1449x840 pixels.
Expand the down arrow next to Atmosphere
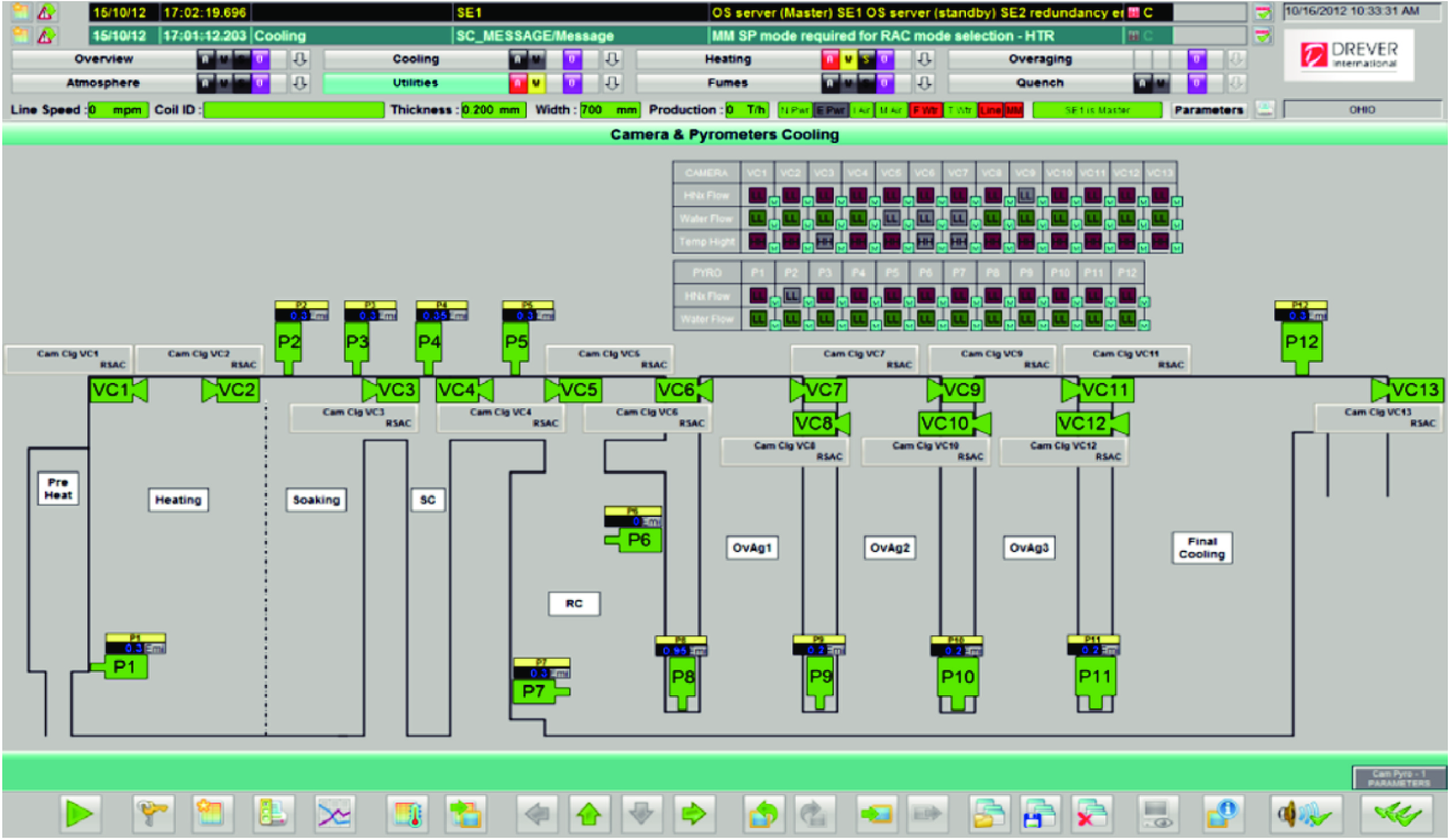300,83
